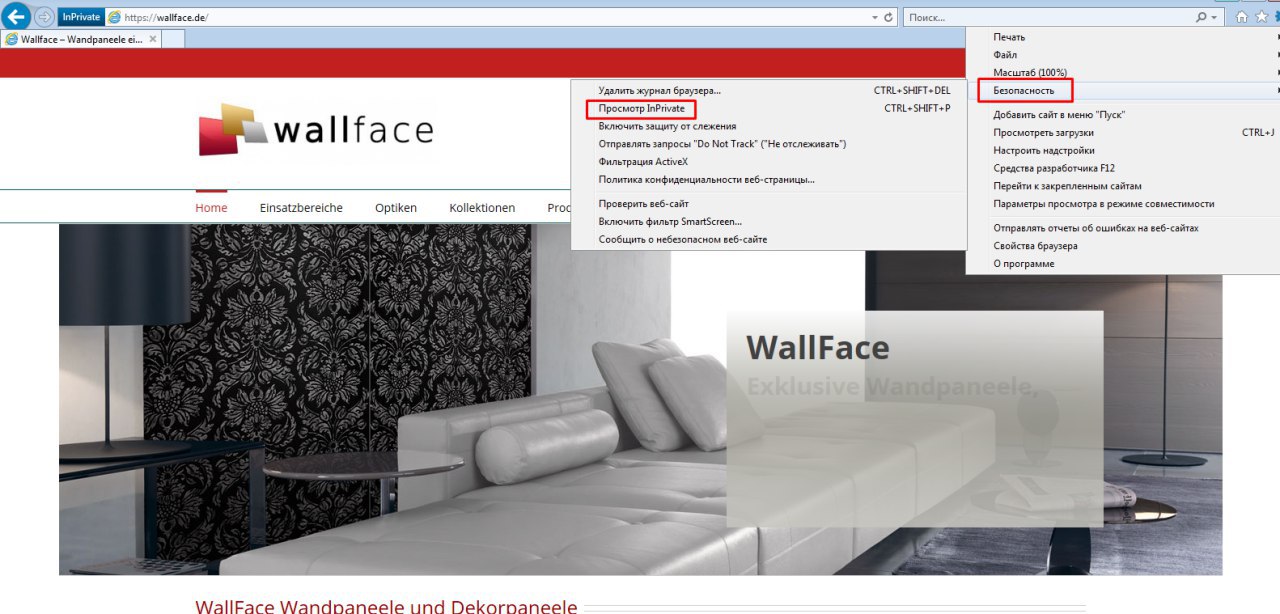
Task: Open the Файл submenu
Action: (x=1122, y=55)
